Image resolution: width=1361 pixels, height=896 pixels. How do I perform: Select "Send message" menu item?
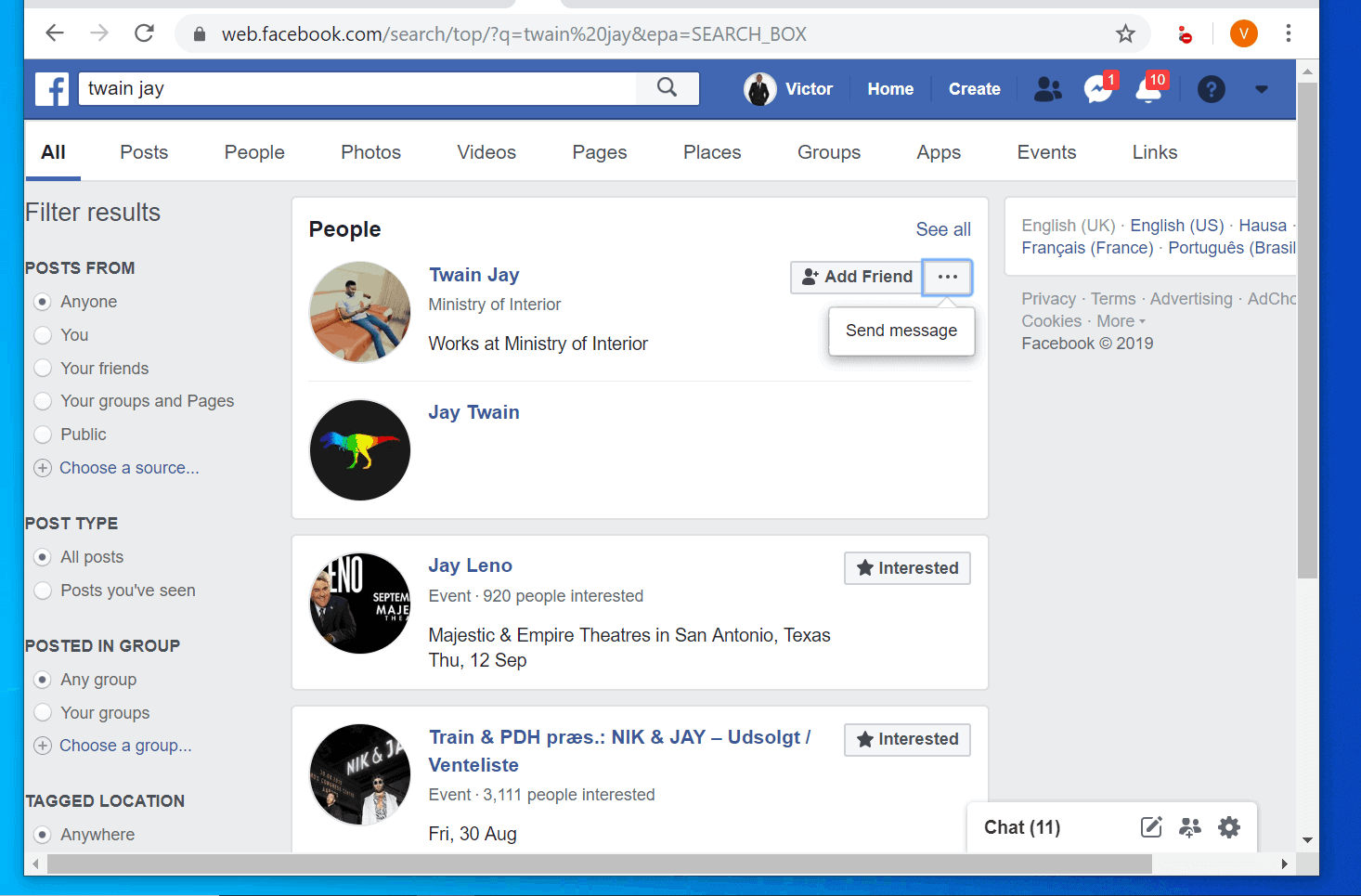(901, 331)
